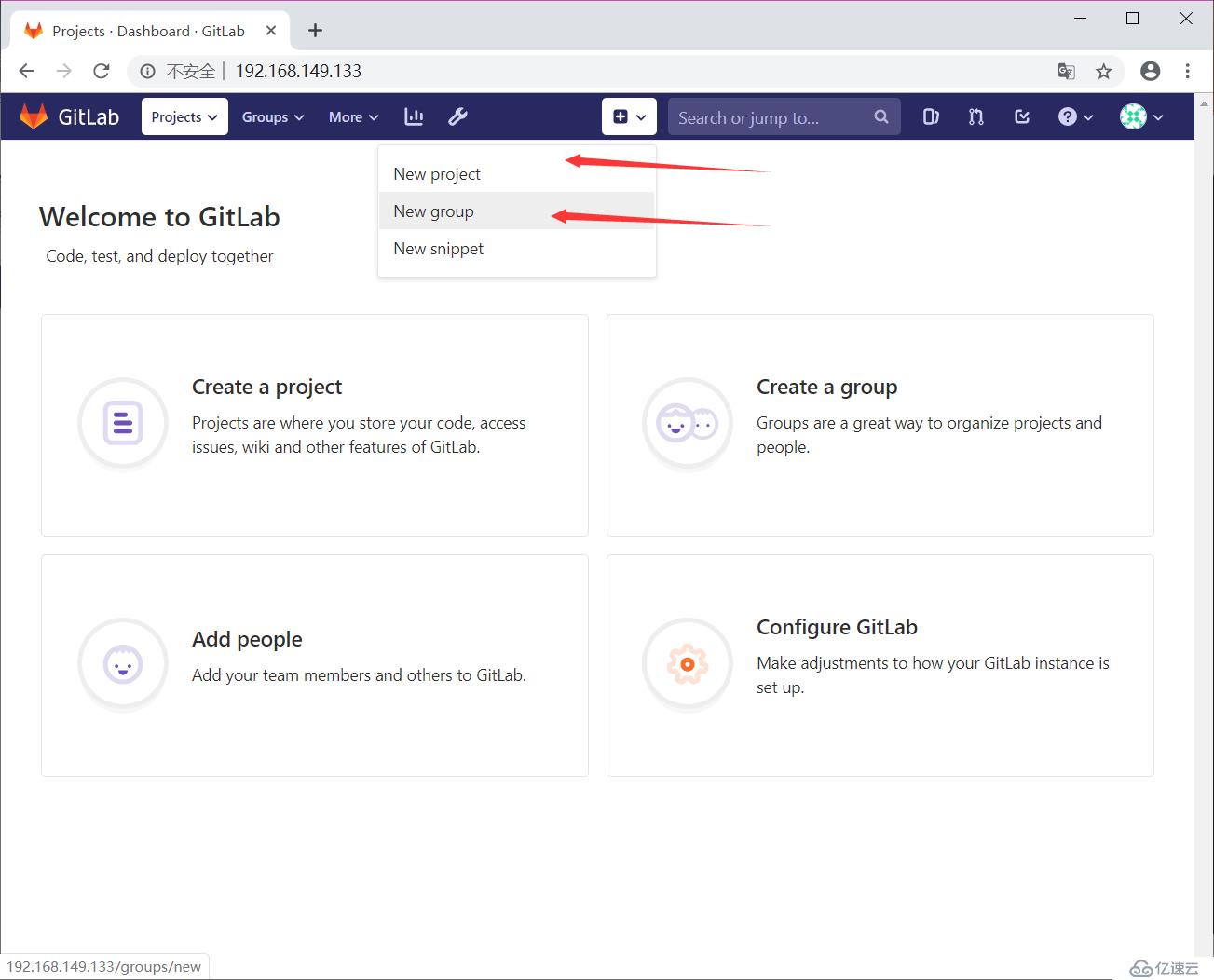
Task: Open the Configure GitLab card
Action: (880, 665)
